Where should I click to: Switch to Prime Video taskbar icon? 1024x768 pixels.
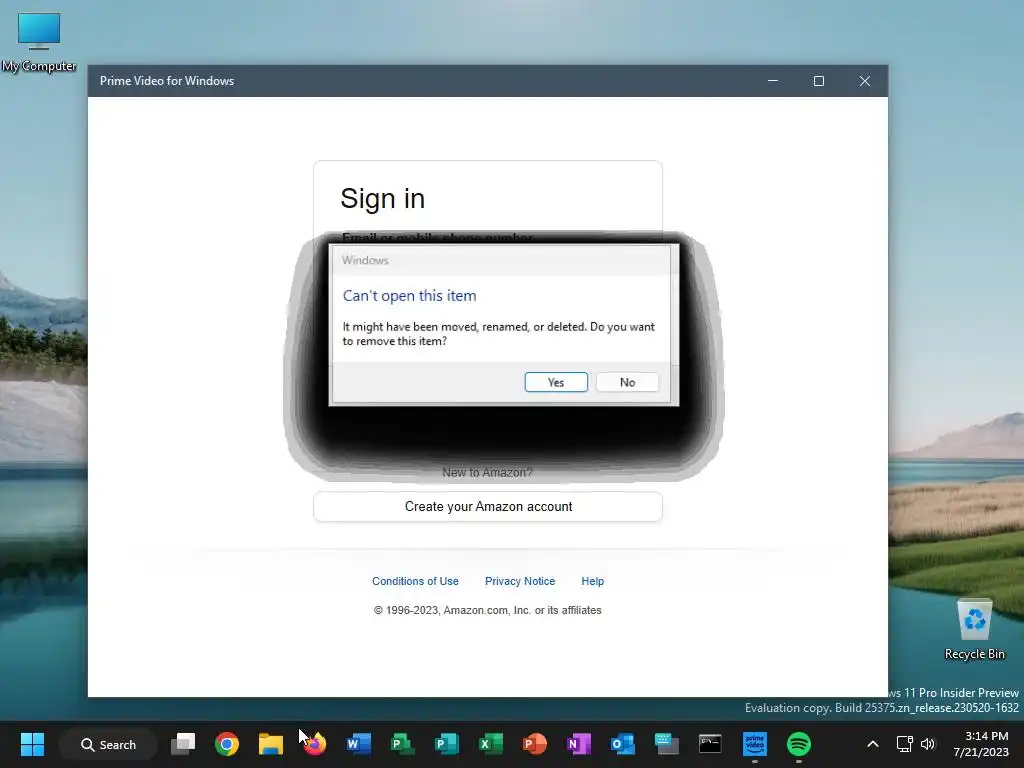pyautogui.click(x=754, y=744)
